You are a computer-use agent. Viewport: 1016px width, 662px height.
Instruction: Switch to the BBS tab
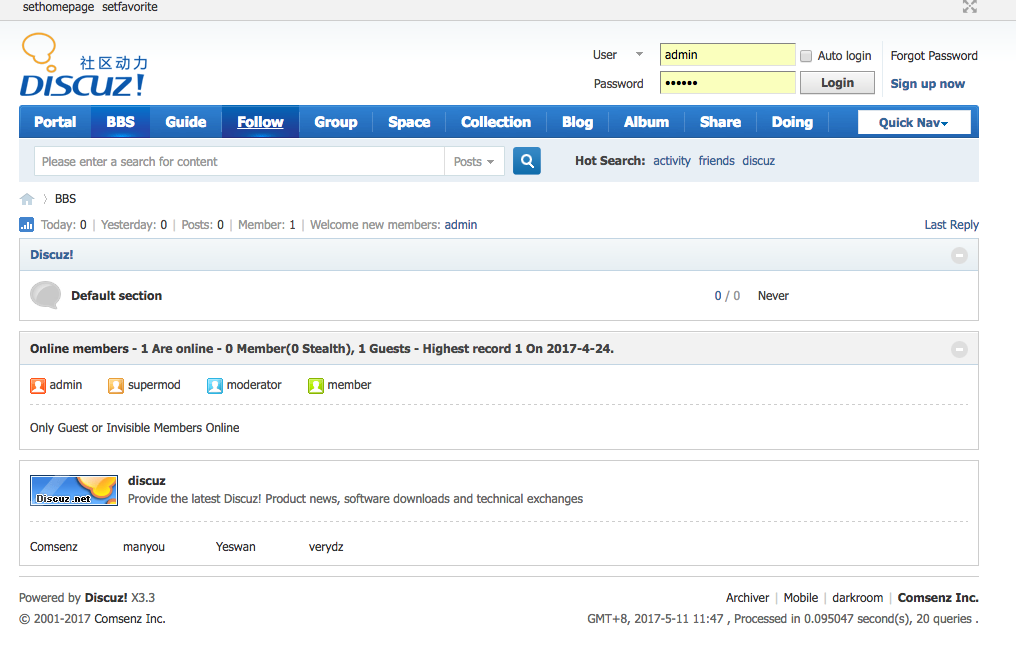pyautogui.click(x=121, y=122)
